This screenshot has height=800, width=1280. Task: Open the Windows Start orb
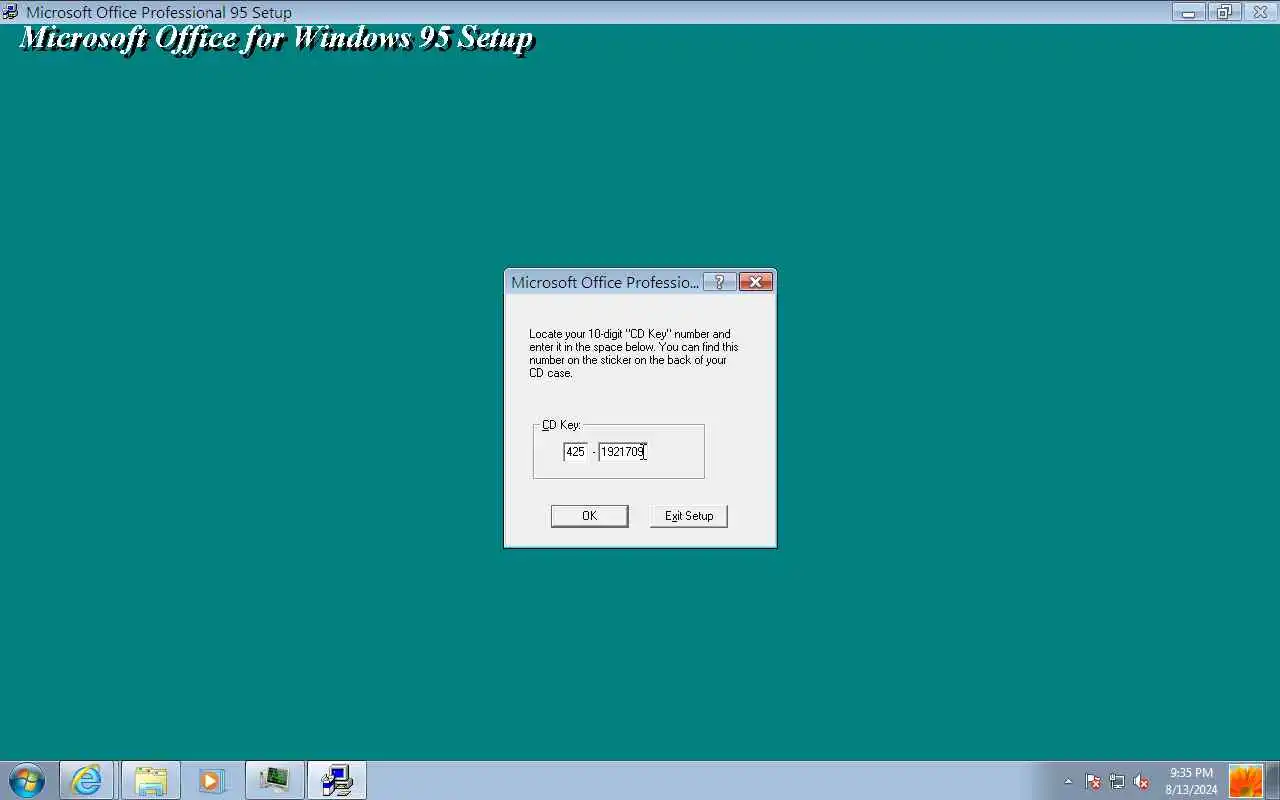click(27, 780)
